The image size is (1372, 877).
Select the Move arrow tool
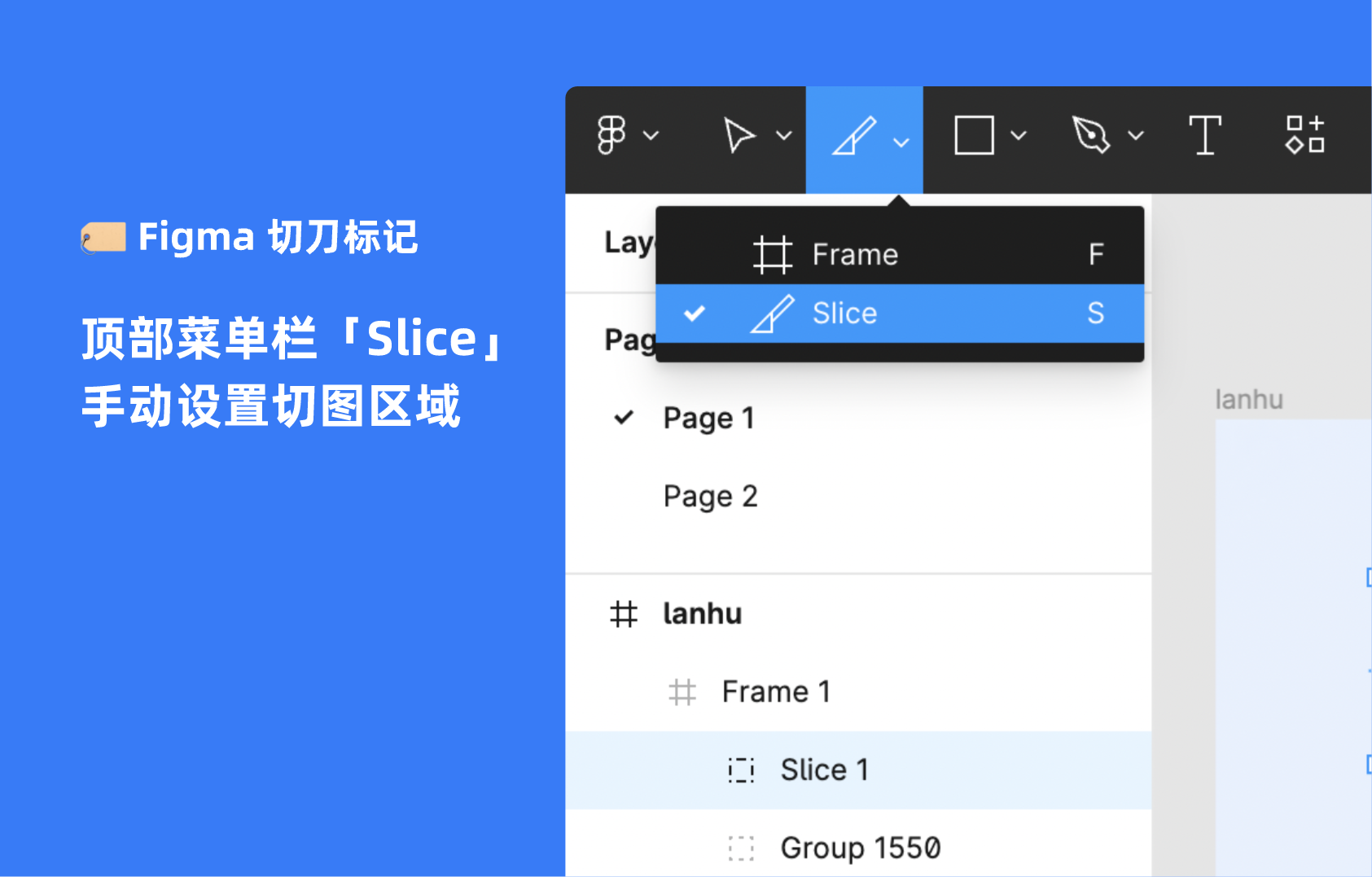click(x=739, y=135)
